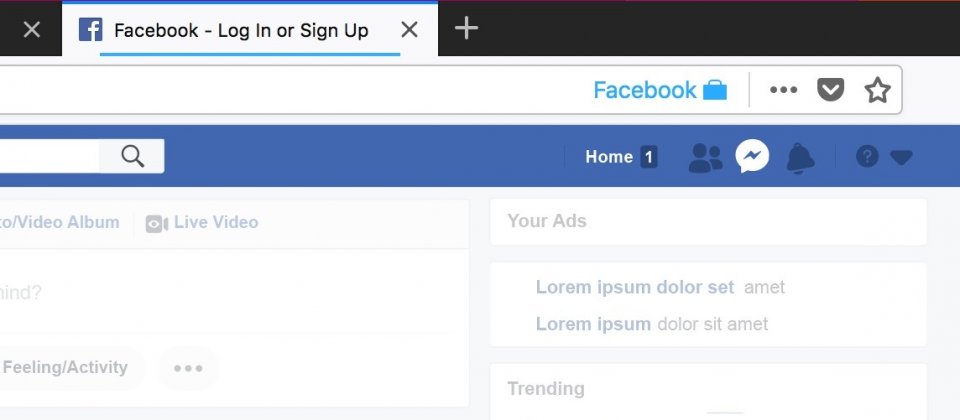Image resolution: width=960 pixels, height=420 pixels.
Task: Open a new browser tab
Action: click(x=466, y=29)
